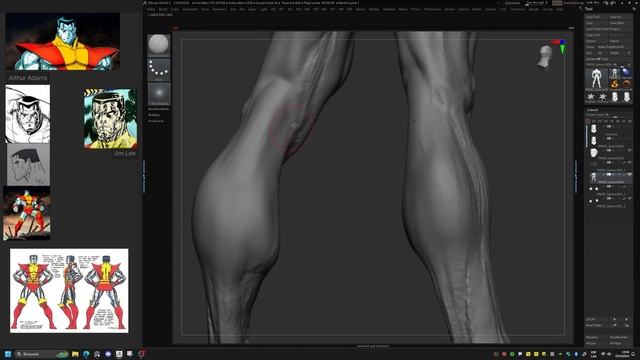Open File Explorer from the taskbar

pyautogui.click(x=75, y=354)
